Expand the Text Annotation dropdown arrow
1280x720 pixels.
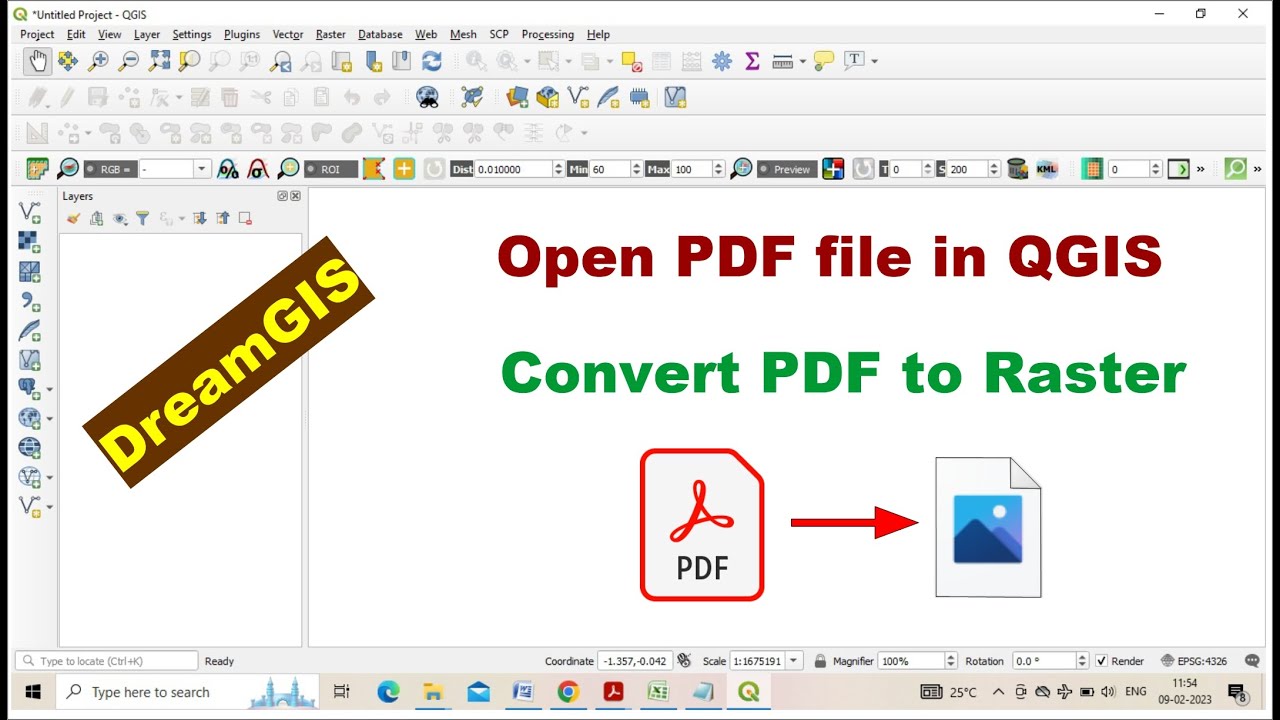874,62
